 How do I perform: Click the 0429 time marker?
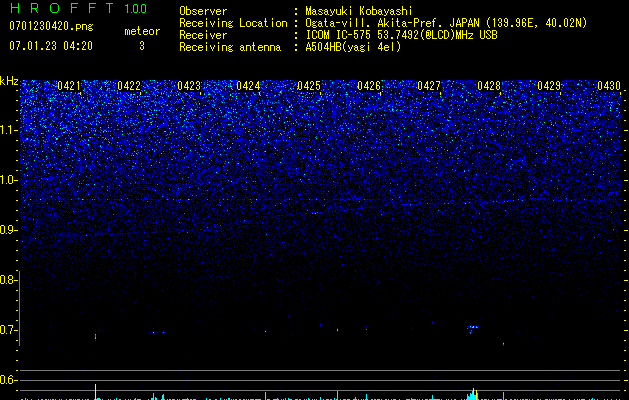tap(549, 86)
